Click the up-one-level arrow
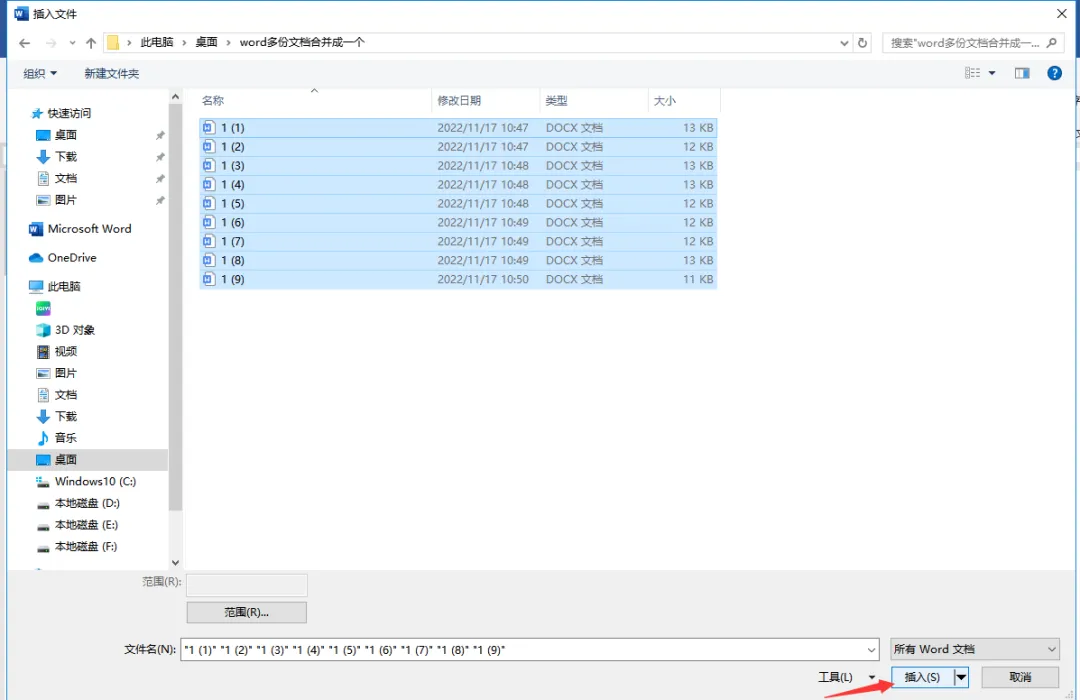Screen dimensions: 1080x700 pos(91,43)
